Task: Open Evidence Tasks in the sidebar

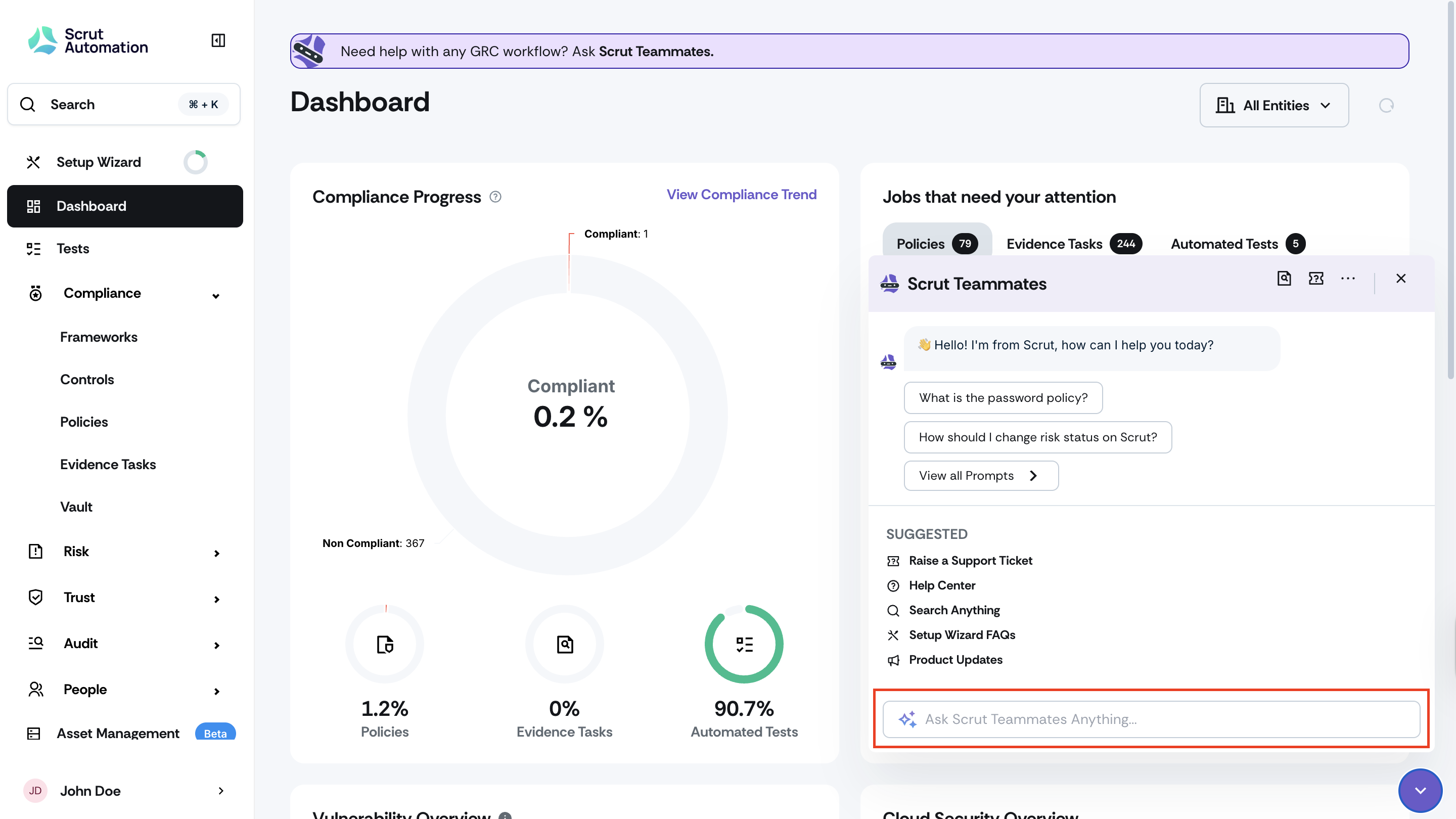Action: point(108,464)
